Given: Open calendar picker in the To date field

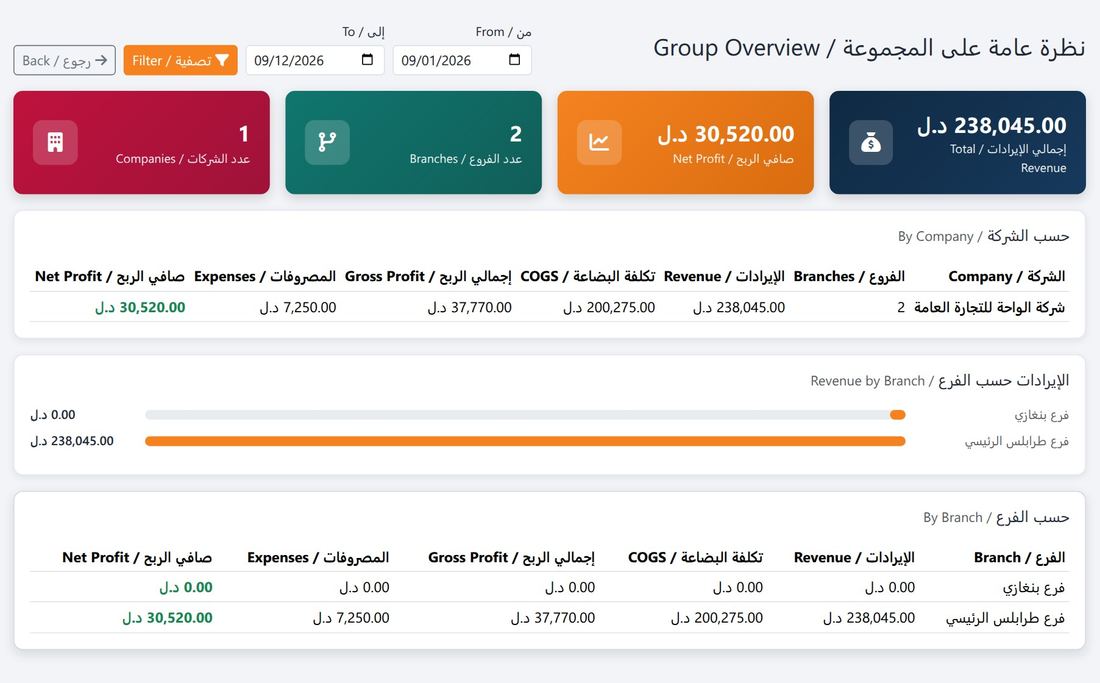Looking at the screenshot, I should tap(367, 60).
